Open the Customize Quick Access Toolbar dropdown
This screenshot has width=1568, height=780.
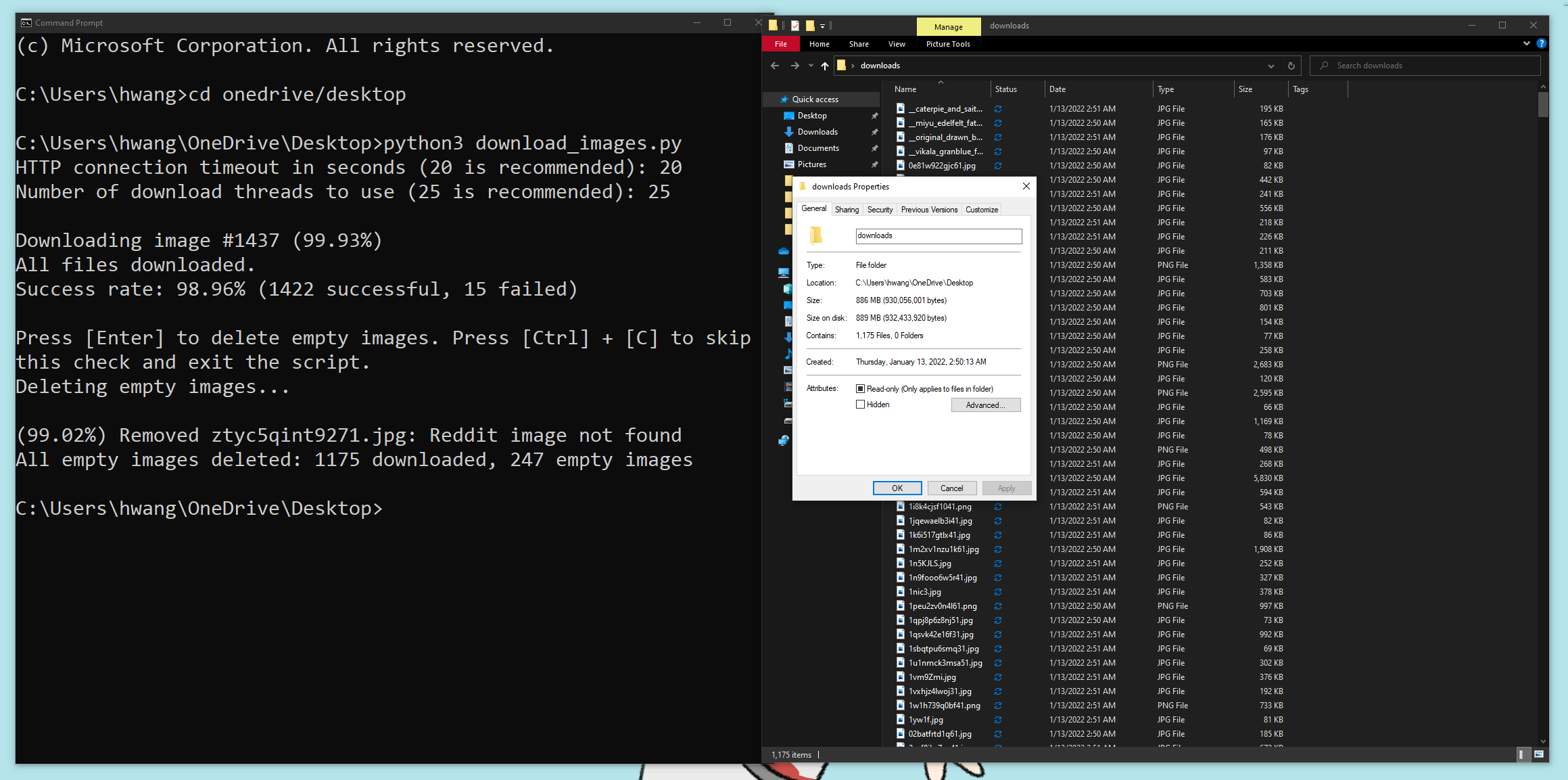click(x=822, y=25)
